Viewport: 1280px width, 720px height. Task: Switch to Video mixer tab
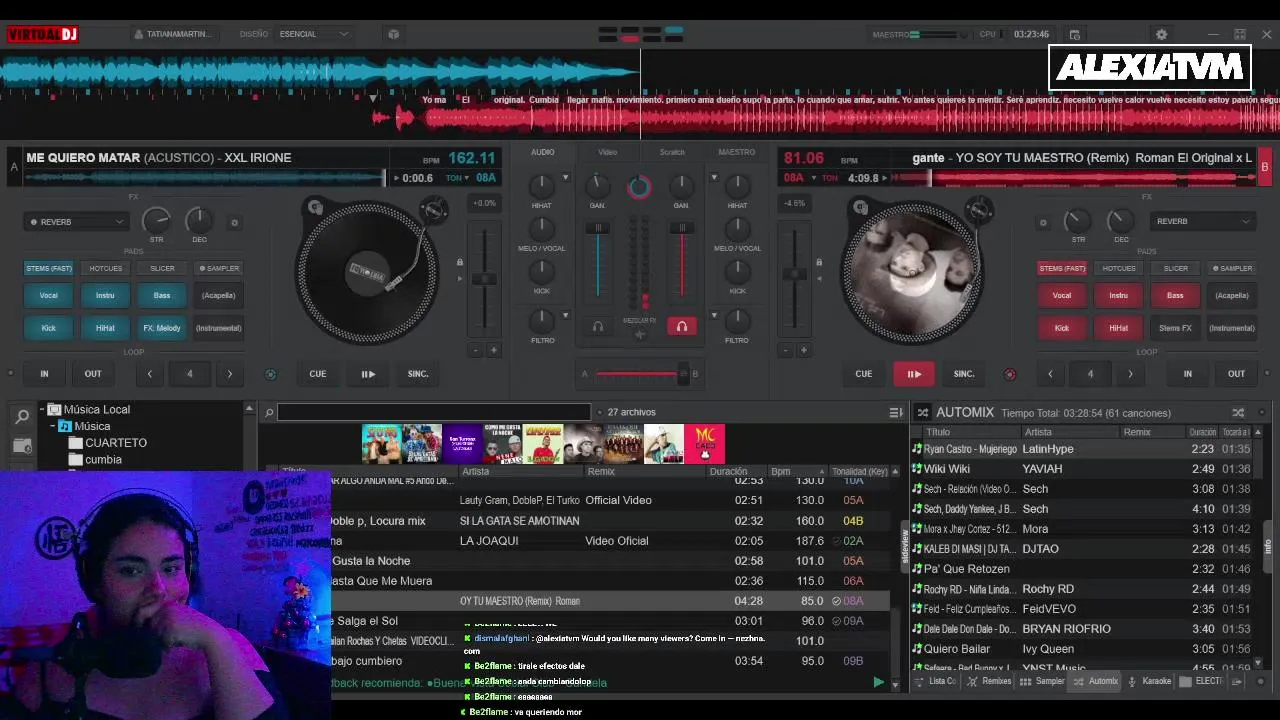click(607, 152)
